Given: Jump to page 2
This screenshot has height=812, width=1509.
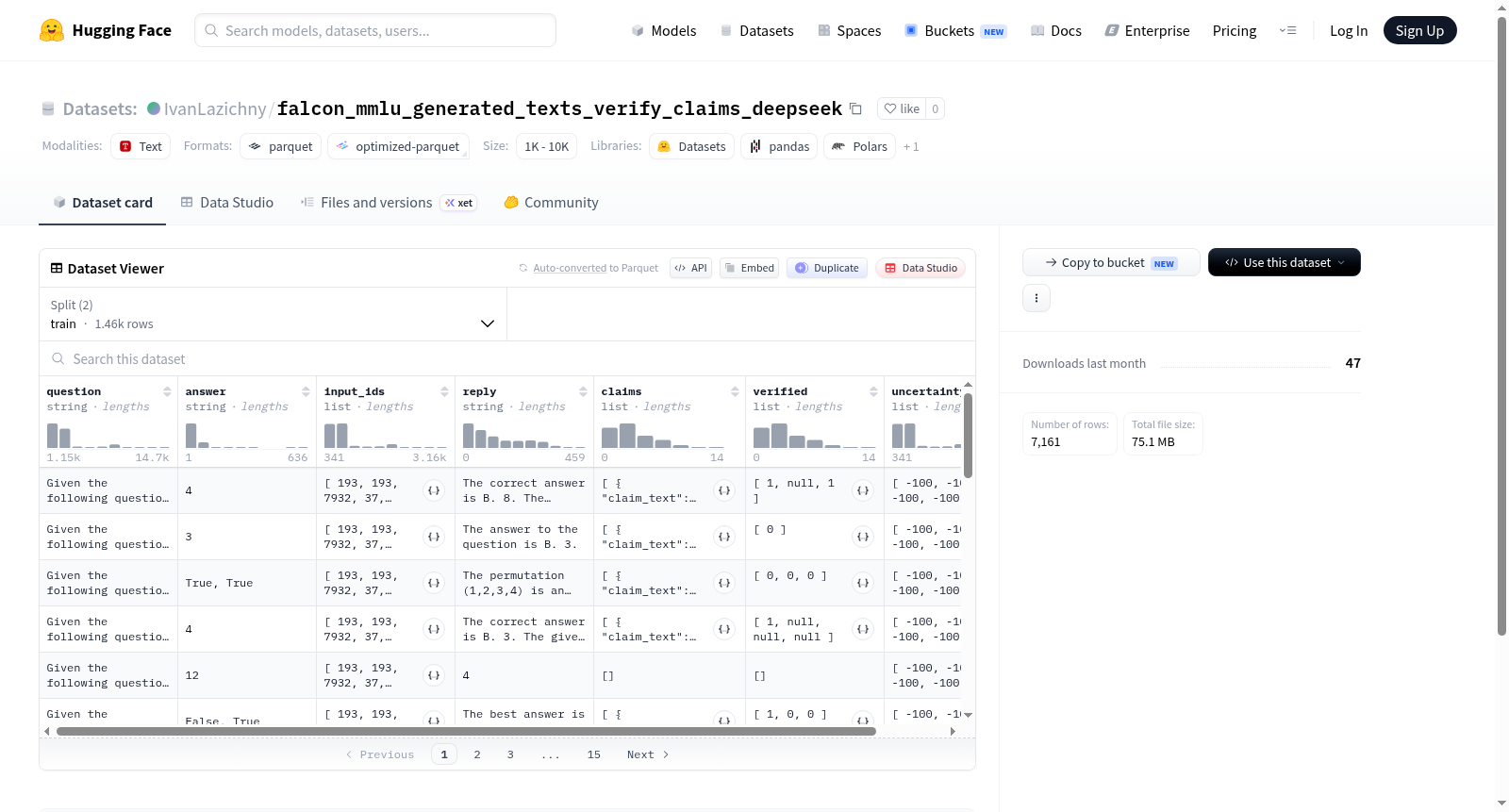Looking at the screenshot, I should point(477,754).
